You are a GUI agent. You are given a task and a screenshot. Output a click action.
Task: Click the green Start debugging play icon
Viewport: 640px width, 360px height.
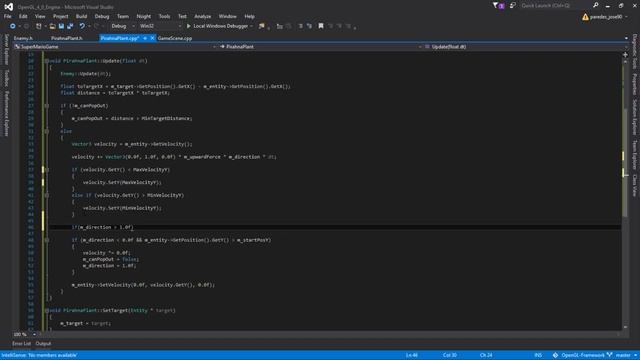(189, 26)
